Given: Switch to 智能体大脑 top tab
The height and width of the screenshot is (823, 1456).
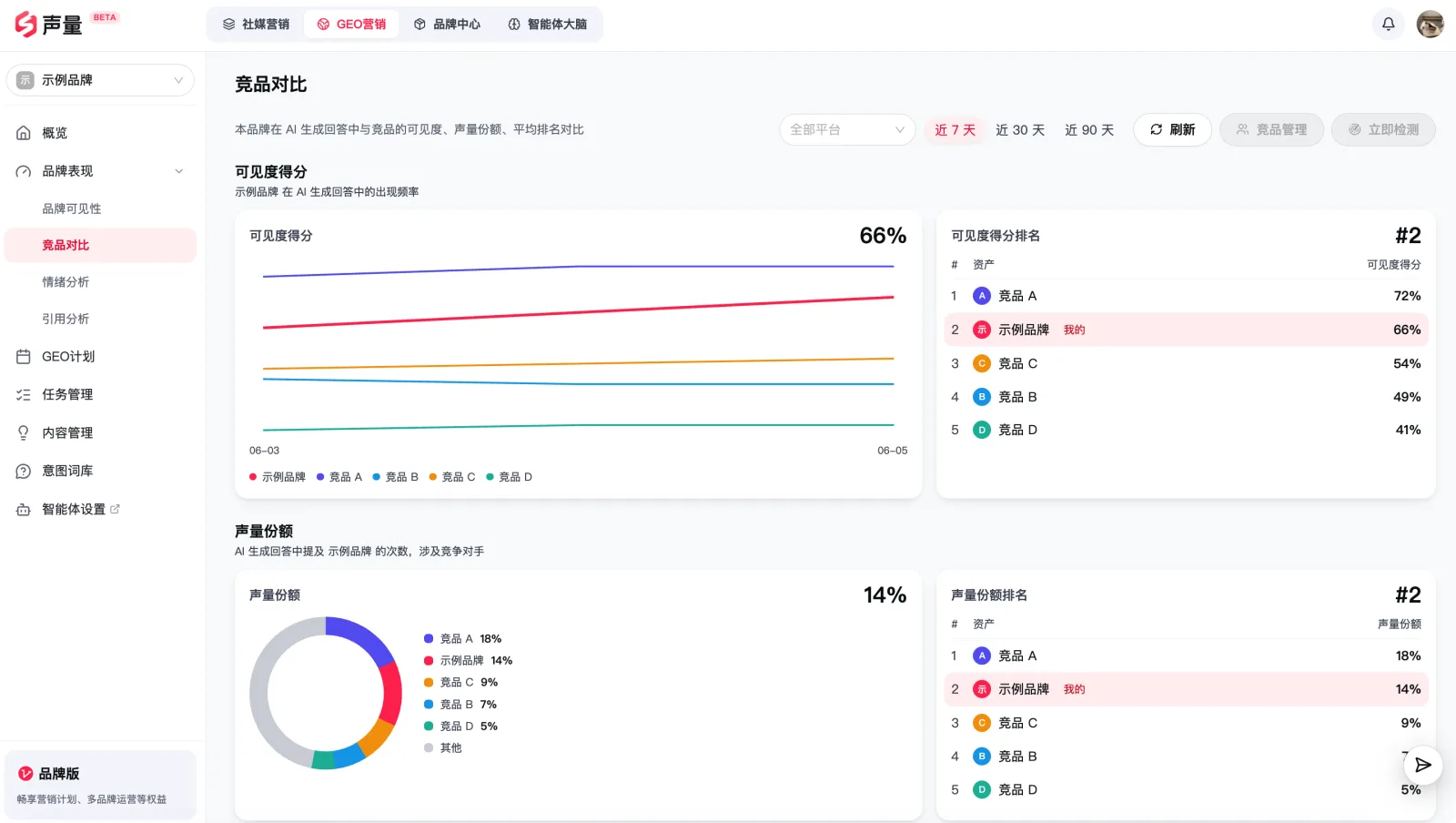Looking at the screenshot, I should 547,25.
